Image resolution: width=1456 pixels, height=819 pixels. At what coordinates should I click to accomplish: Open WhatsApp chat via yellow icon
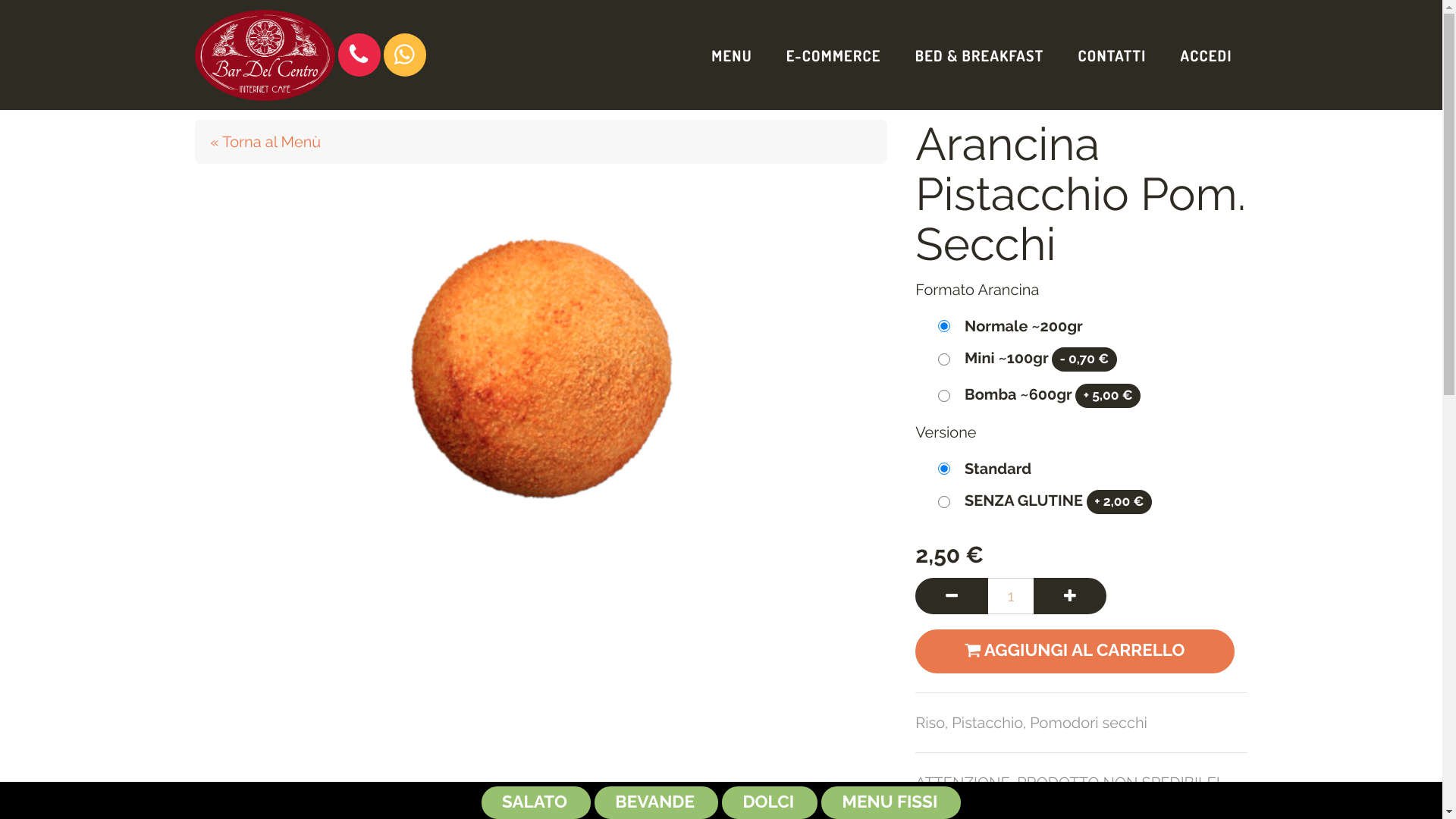405,55
